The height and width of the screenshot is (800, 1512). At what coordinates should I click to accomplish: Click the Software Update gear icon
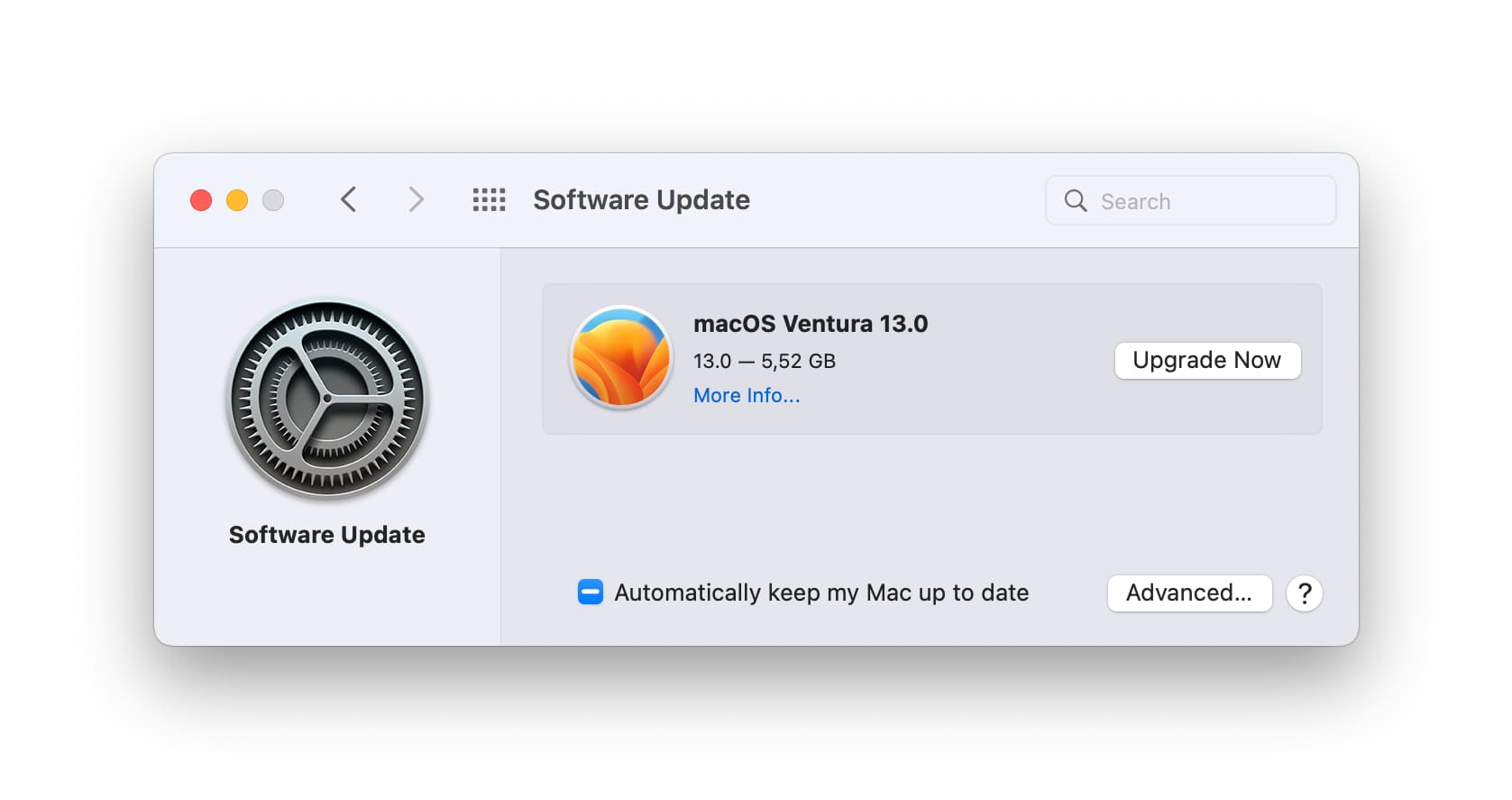327,400
